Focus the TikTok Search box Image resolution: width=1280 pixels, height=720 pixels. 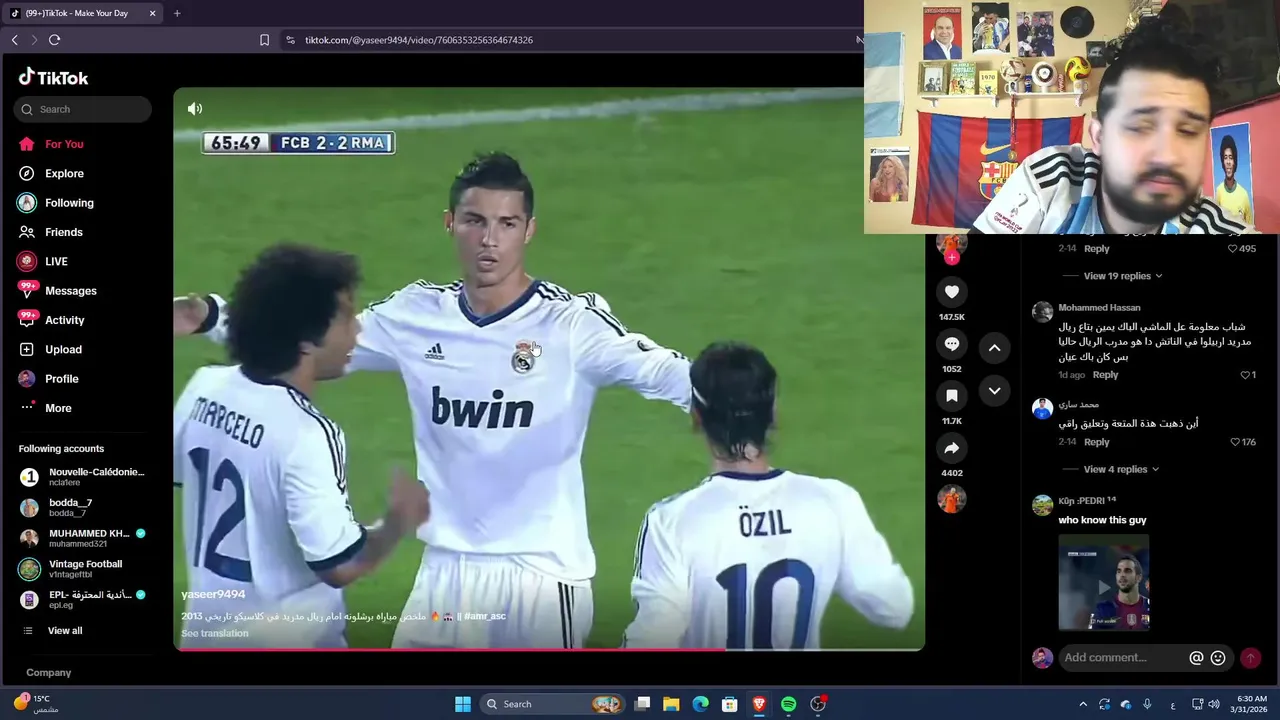pyautogui.click(x=85, y=109)
